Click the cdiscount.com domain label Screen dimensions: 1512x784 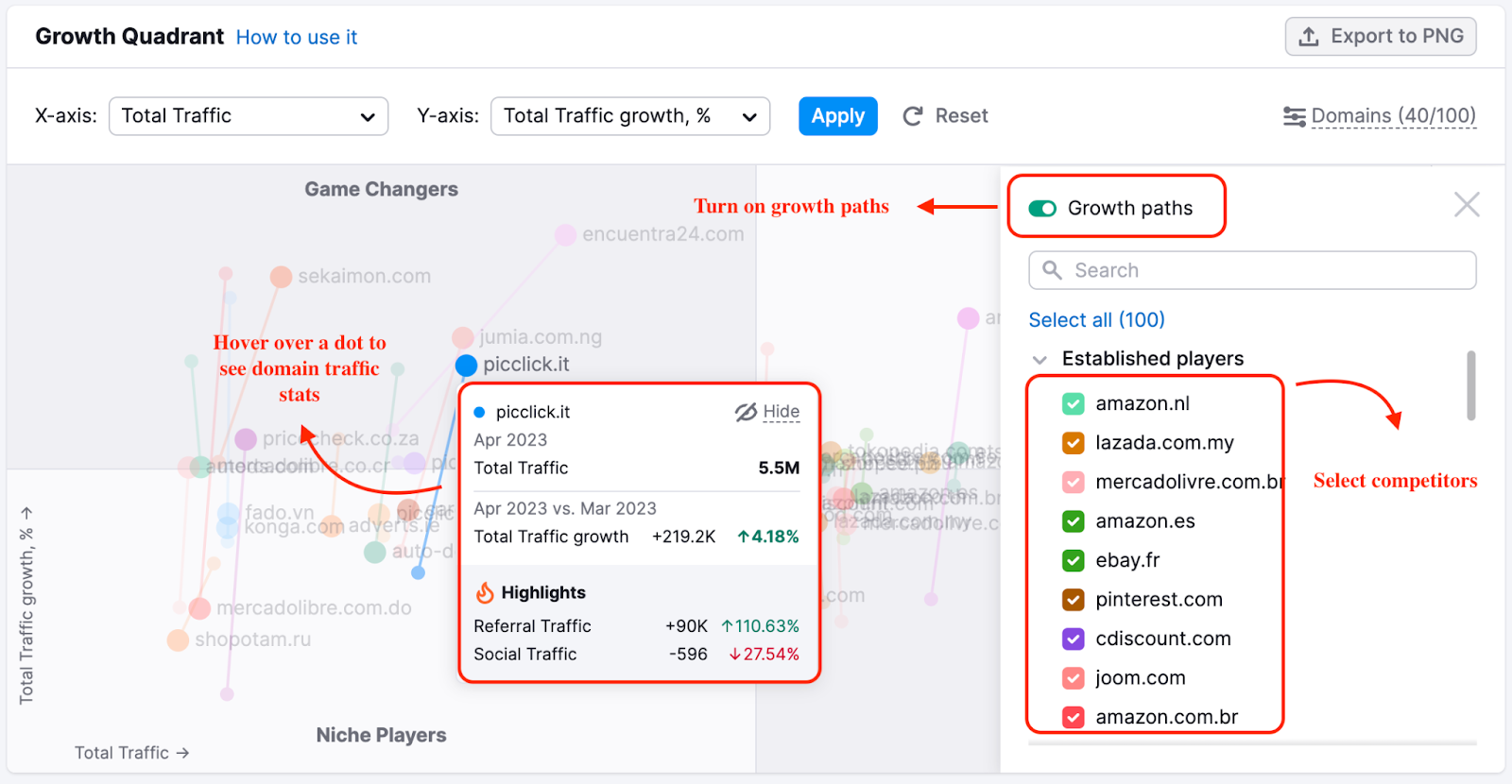(x=1163, y=639)
